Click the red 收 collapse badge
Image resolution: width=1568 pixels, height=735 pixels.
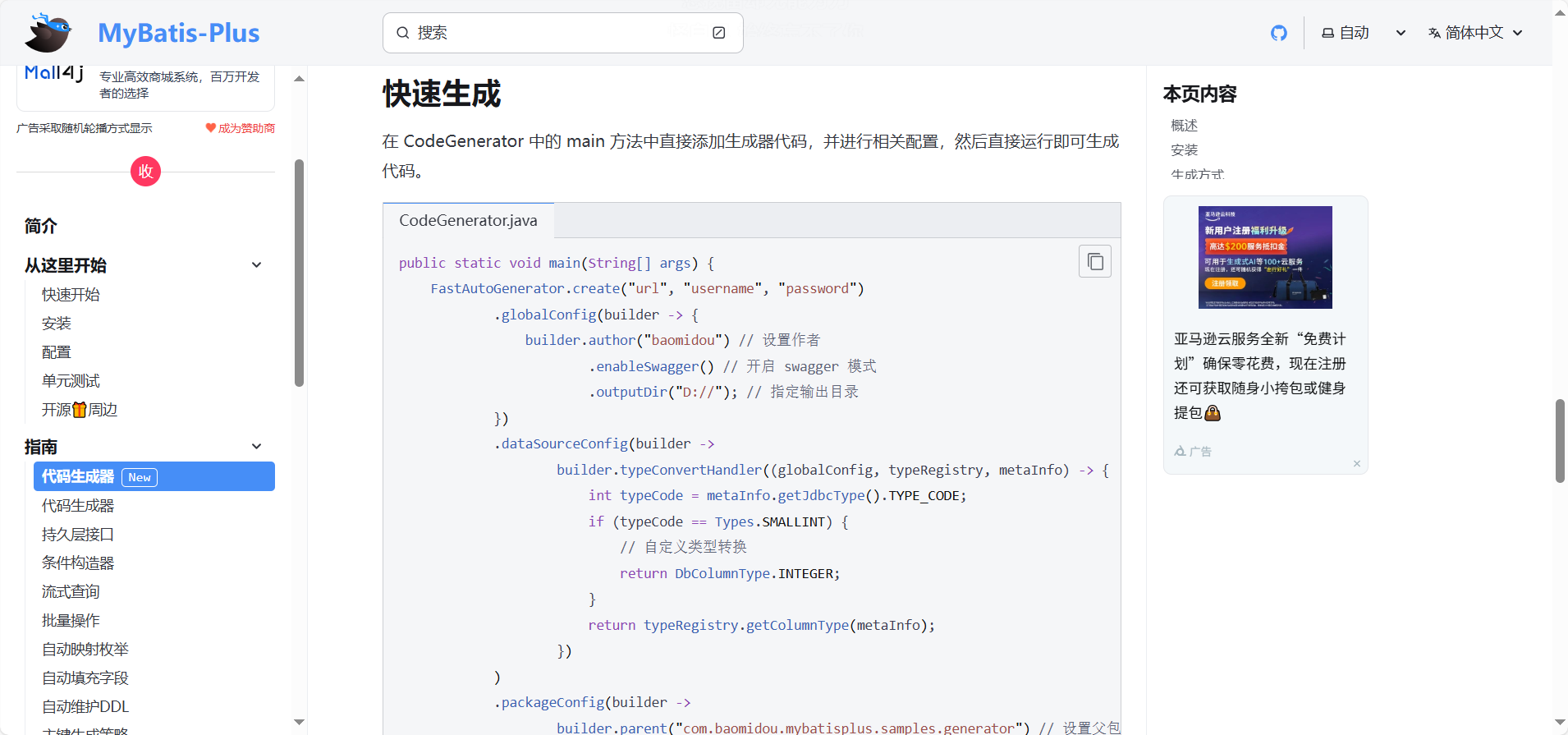pyautogui.click(x=145, y=171)
